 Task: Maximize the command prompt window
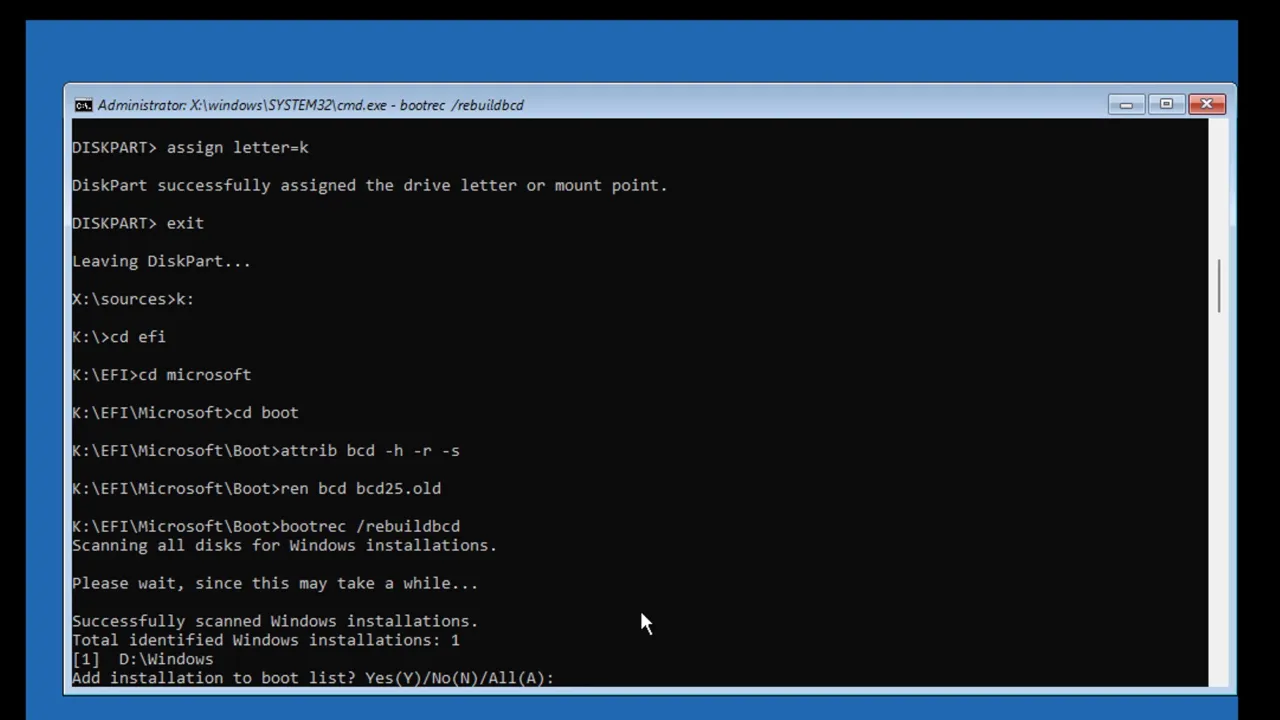(x=1166, y=104)
